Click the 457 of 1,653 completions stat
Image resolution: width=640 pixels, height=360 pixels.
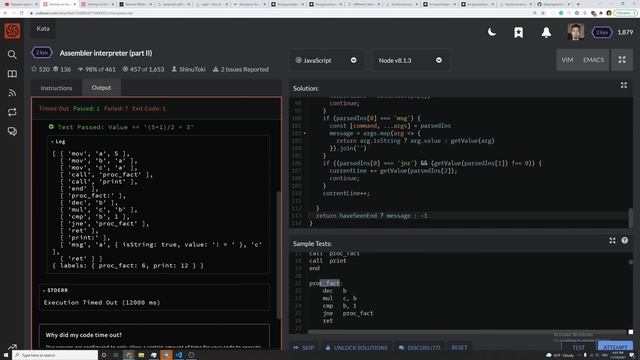click(143, 69)
